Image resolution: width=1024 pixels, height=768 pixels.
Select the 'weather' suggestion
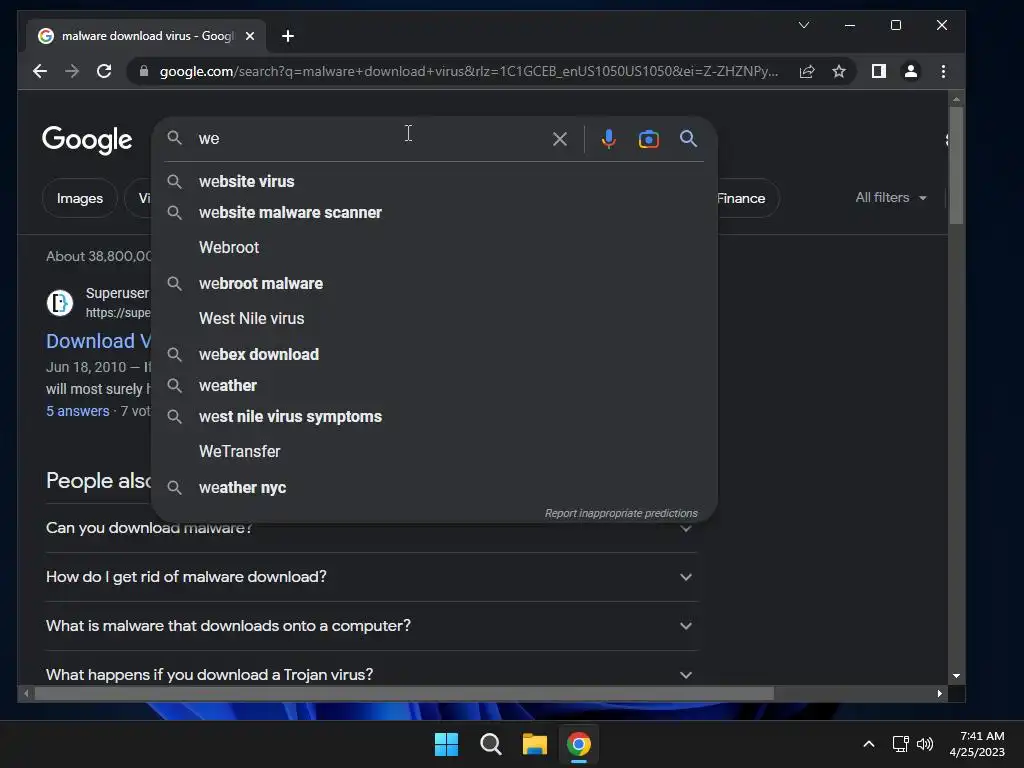434,385
